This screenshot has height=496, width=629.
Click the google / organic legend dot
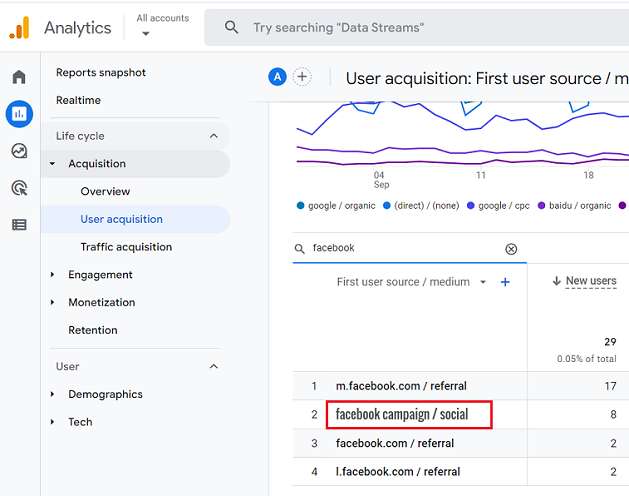tap(301, 205)
